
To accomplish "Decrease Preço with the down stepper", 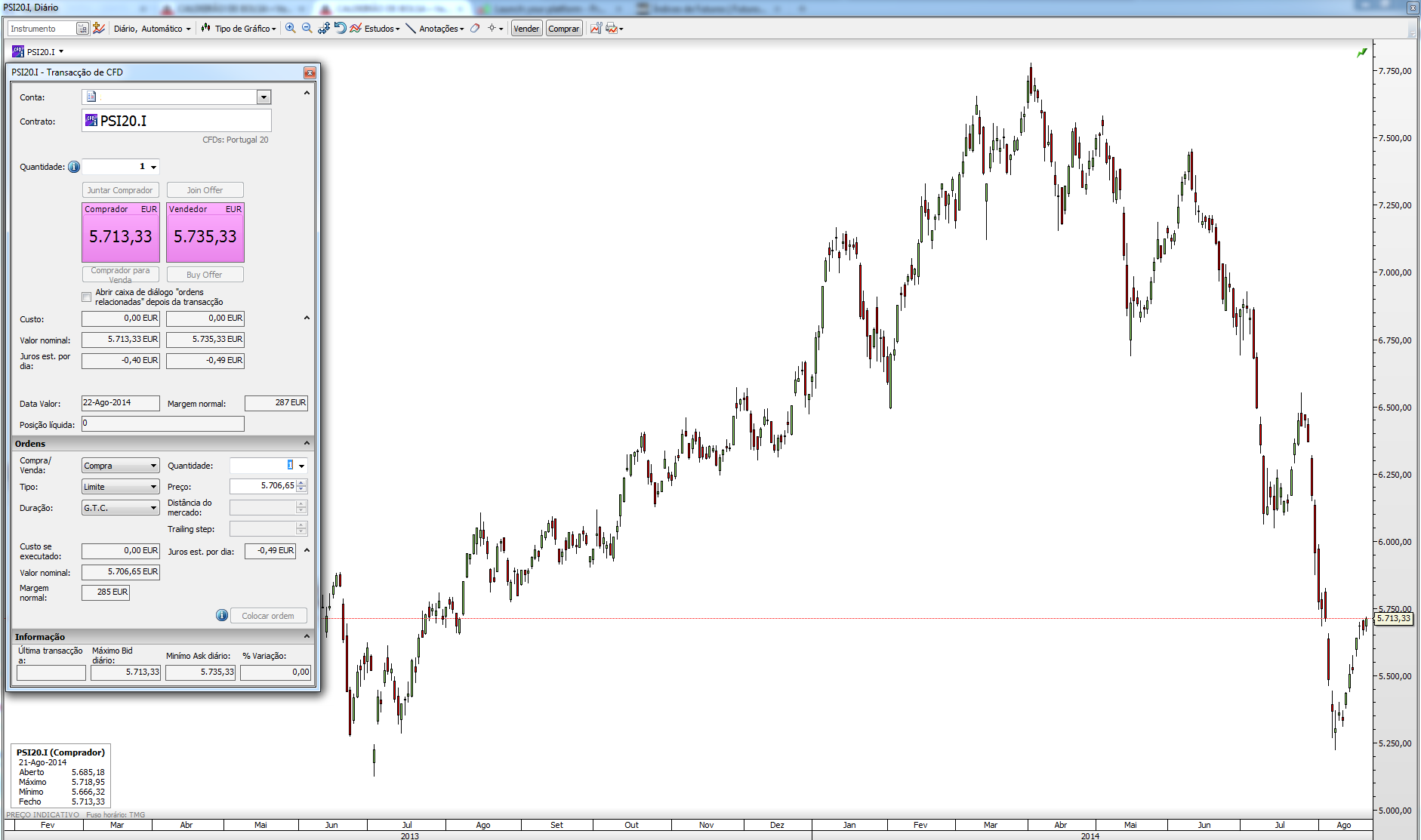I will coord(301,490).
